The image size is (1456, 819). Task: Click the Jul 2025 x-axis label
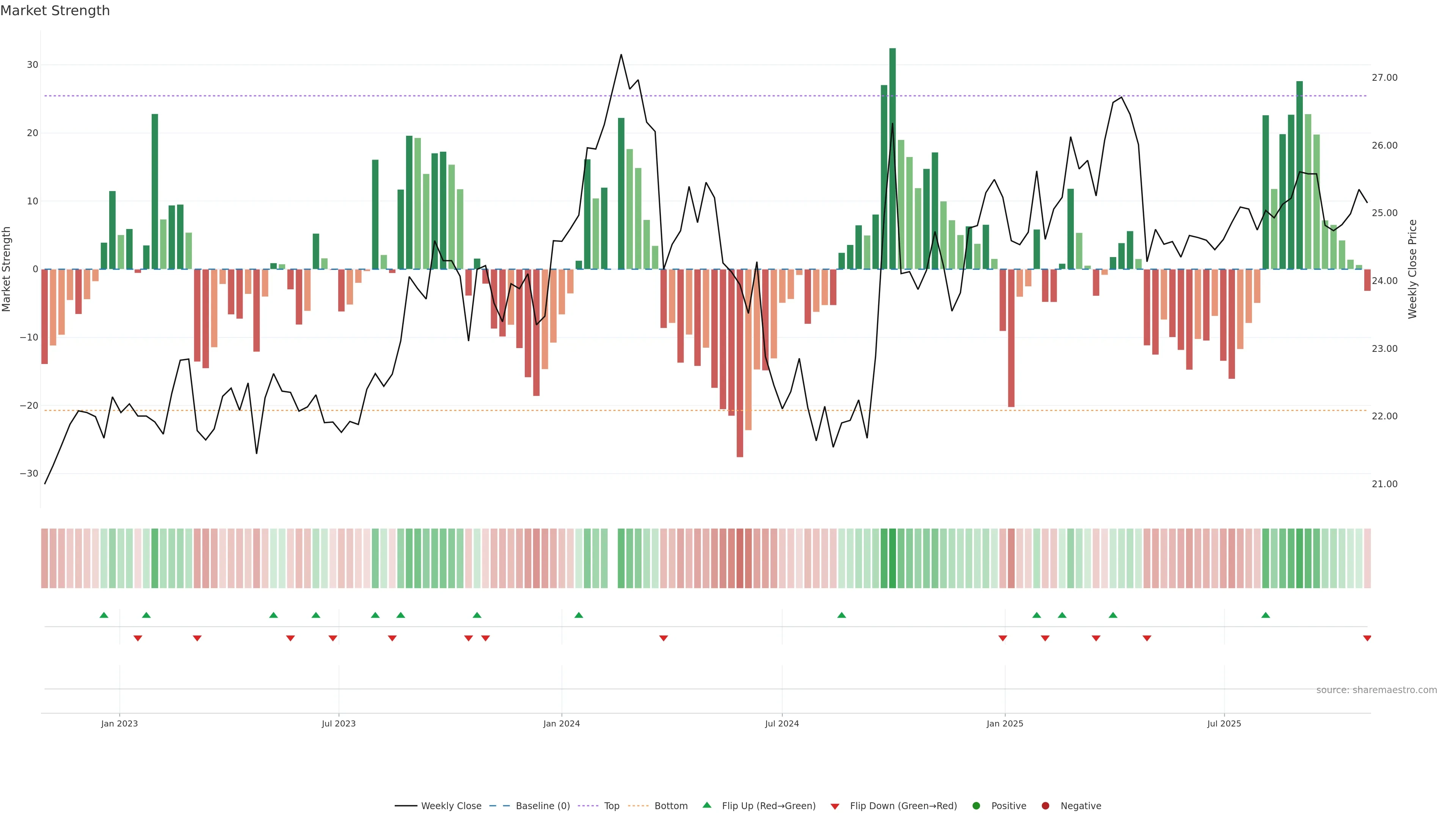(x=1224, y=723)
